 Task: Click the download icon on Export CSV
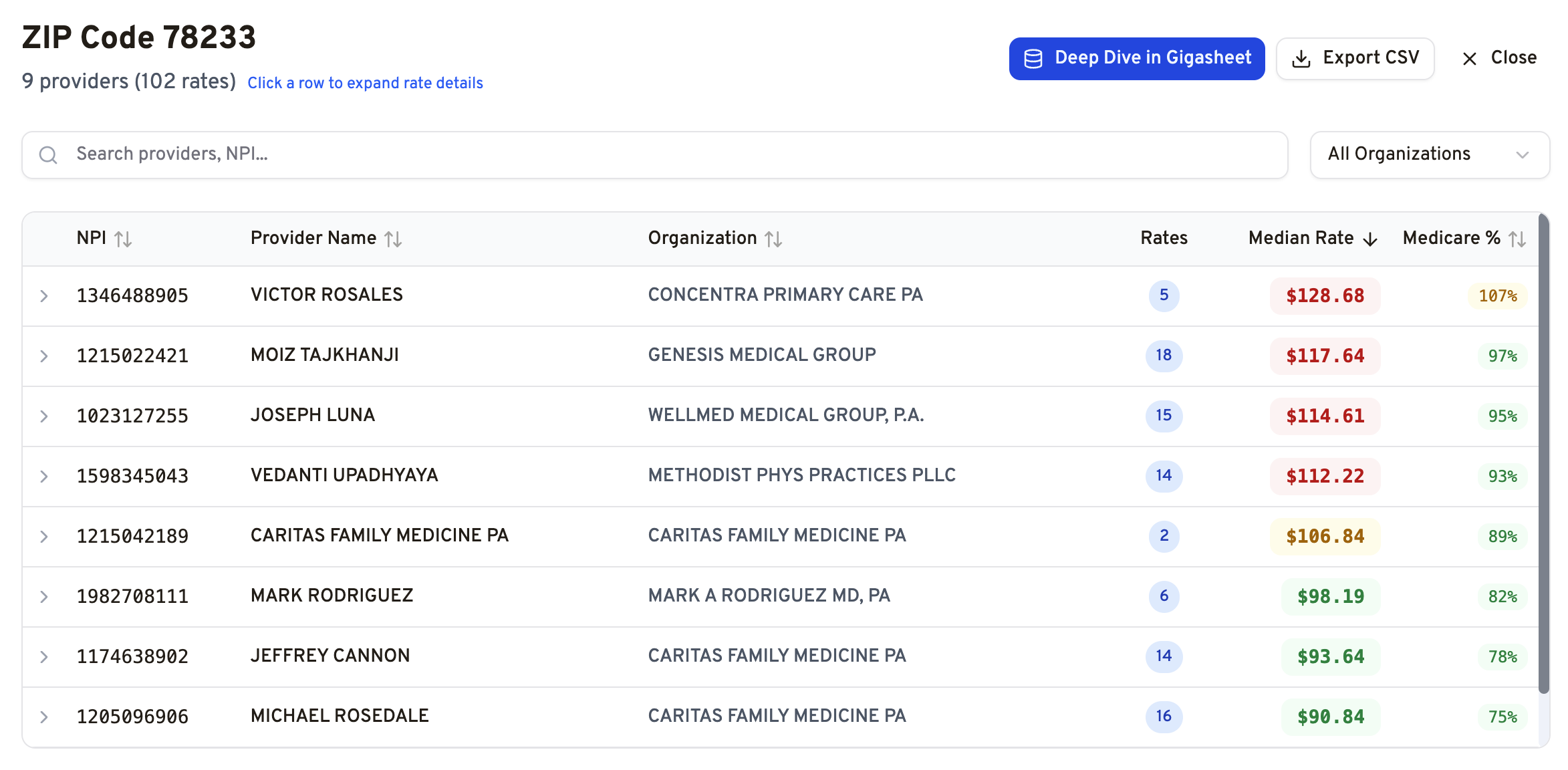pos(1301,59)
